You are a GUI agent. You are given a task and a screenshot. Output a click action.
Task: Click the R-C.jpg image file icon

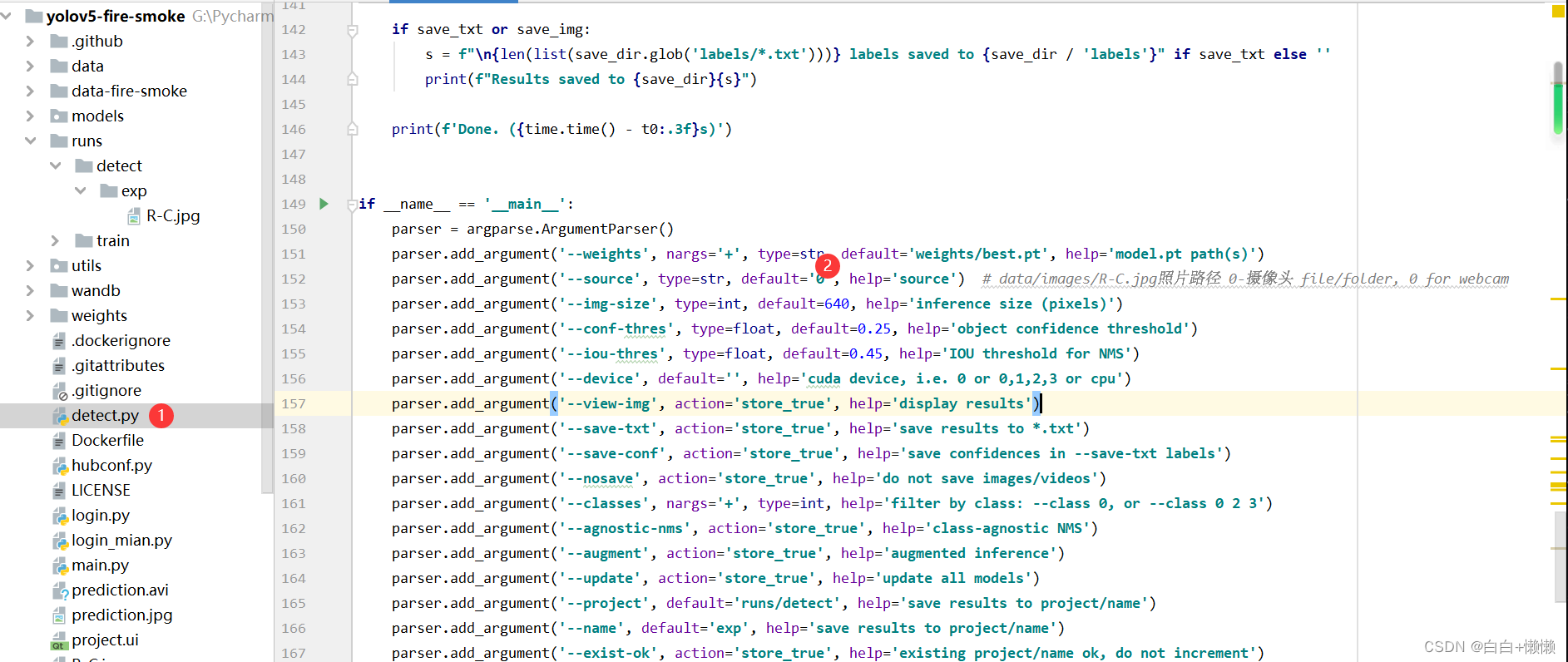click(x=134, y=216)
